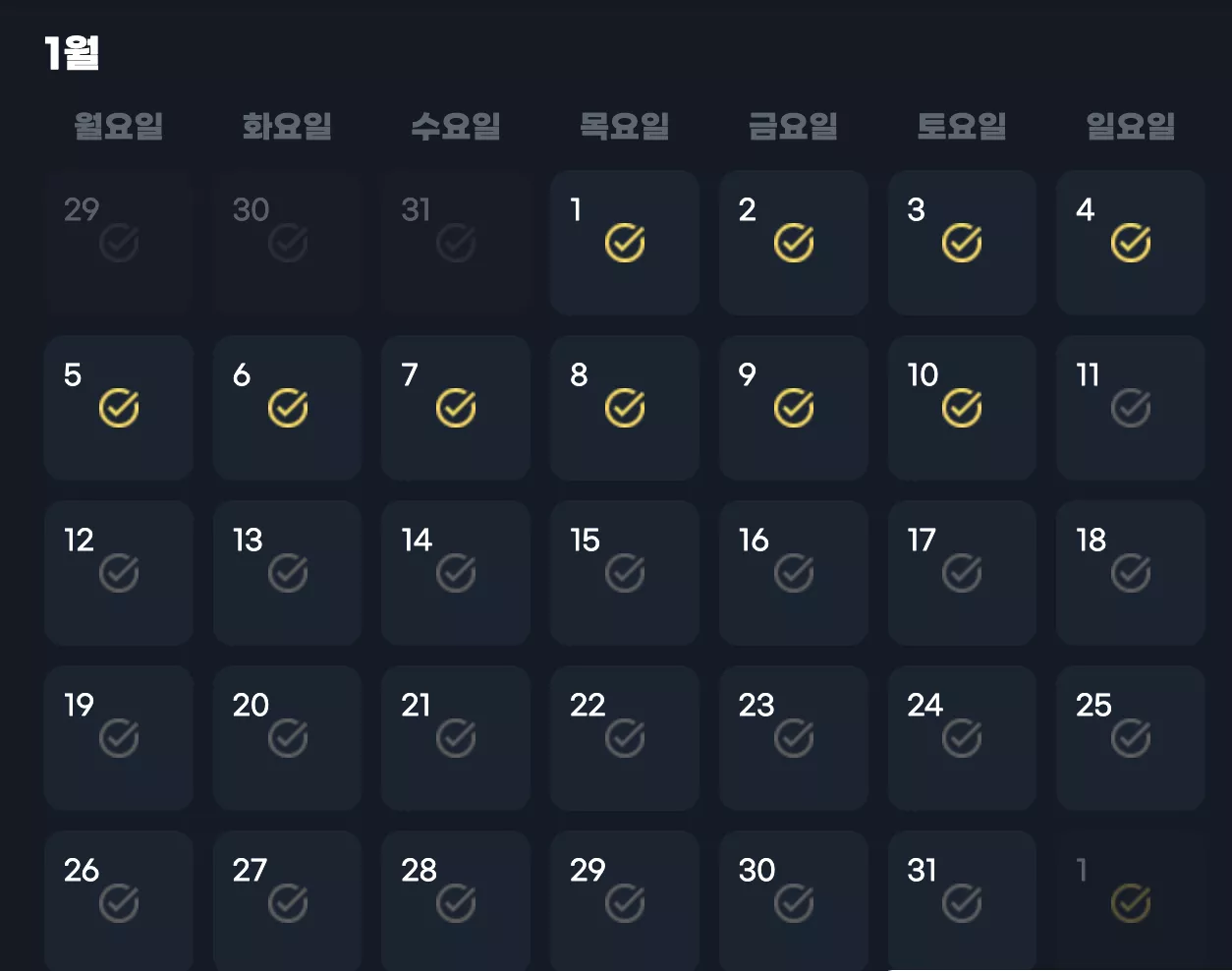The height and width of the screenshot is (971, 1232).
Task: Click the 1월 month title
Action: (72, 52)
